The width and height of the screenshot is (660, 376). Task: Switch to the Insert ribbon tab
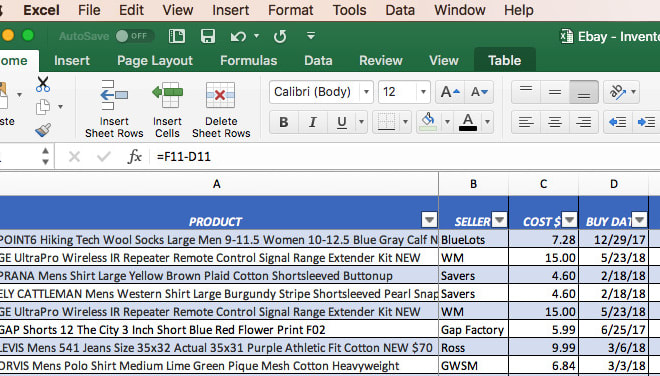tap(72, 61)
